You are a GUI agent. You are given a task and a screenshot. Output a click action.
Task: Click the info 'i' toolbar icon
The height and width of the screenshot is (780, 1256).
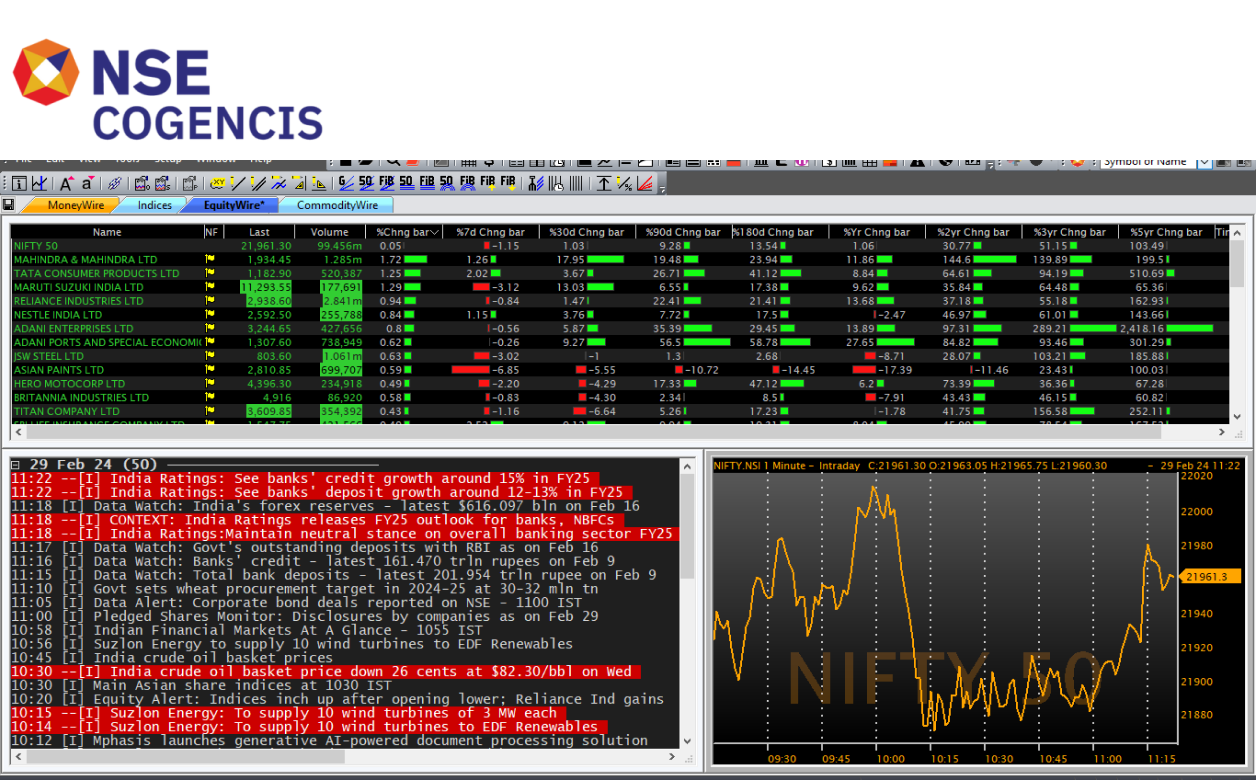pyautogui.click(x=18, y=183)
